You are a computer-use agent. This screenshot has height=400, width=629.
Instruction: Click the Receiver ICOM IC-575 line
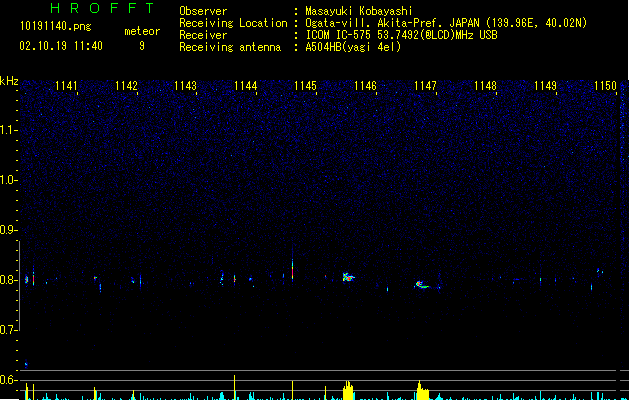[338, 35]
